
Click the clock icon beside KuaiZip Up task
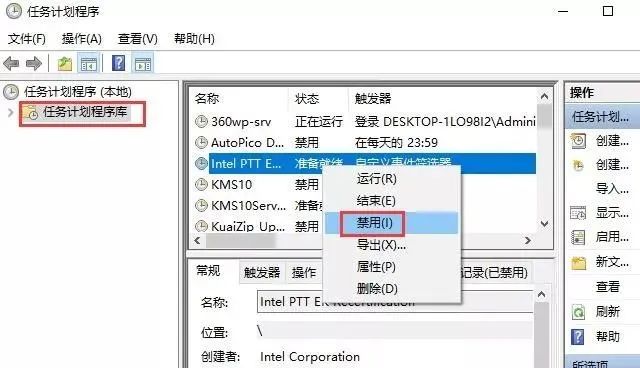pos(201,226)
